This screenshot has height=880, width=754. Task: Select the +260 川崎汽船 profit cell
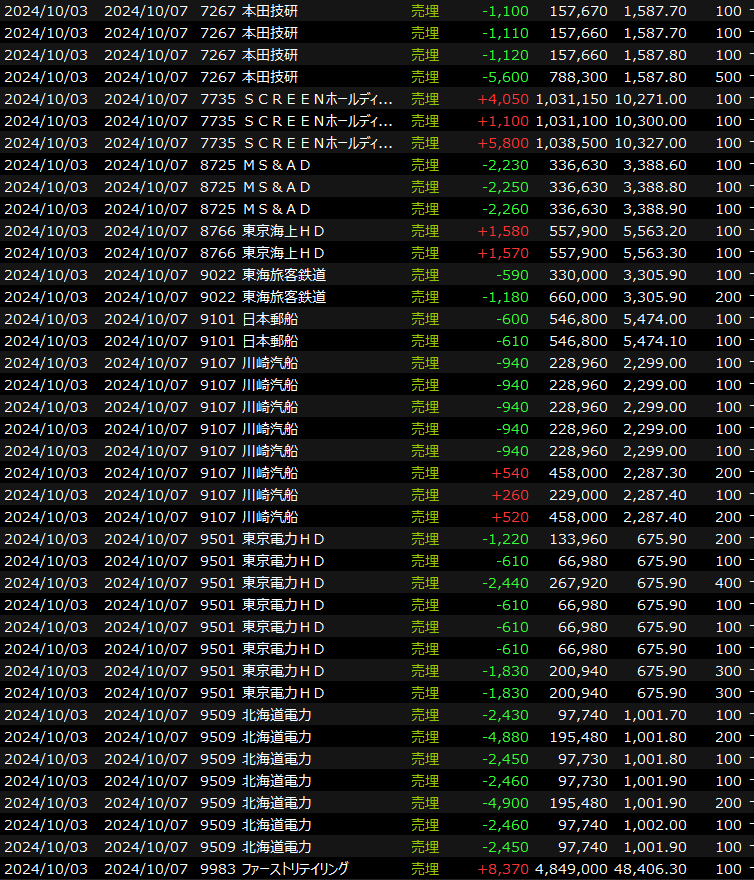510,495
